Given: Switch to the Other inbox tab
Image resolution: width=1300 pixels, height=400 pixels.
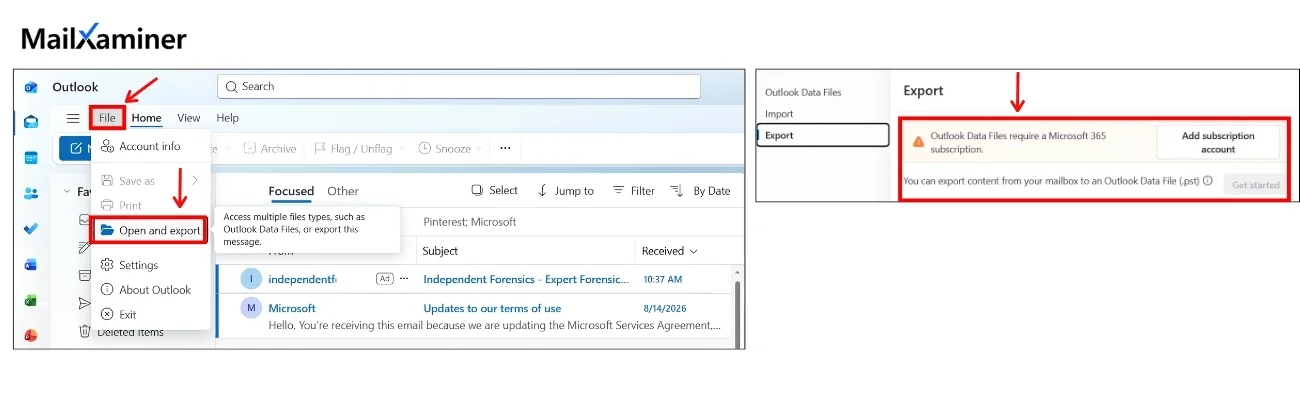Looking at the screenshot, I should tap(343, 191).
